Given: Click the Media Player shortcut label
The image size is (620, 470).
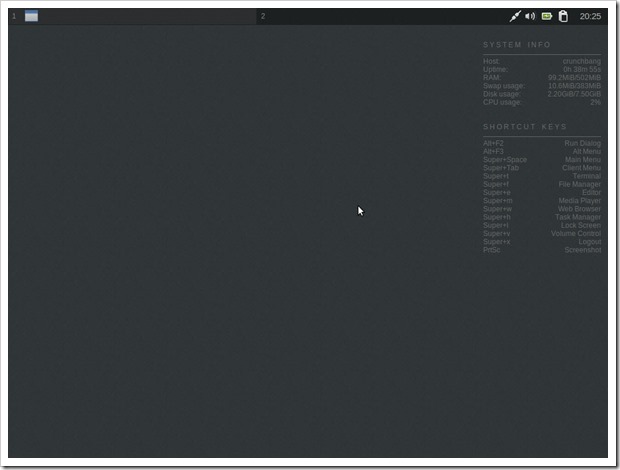Looking at the screenshot, I should tap(580, 201).
